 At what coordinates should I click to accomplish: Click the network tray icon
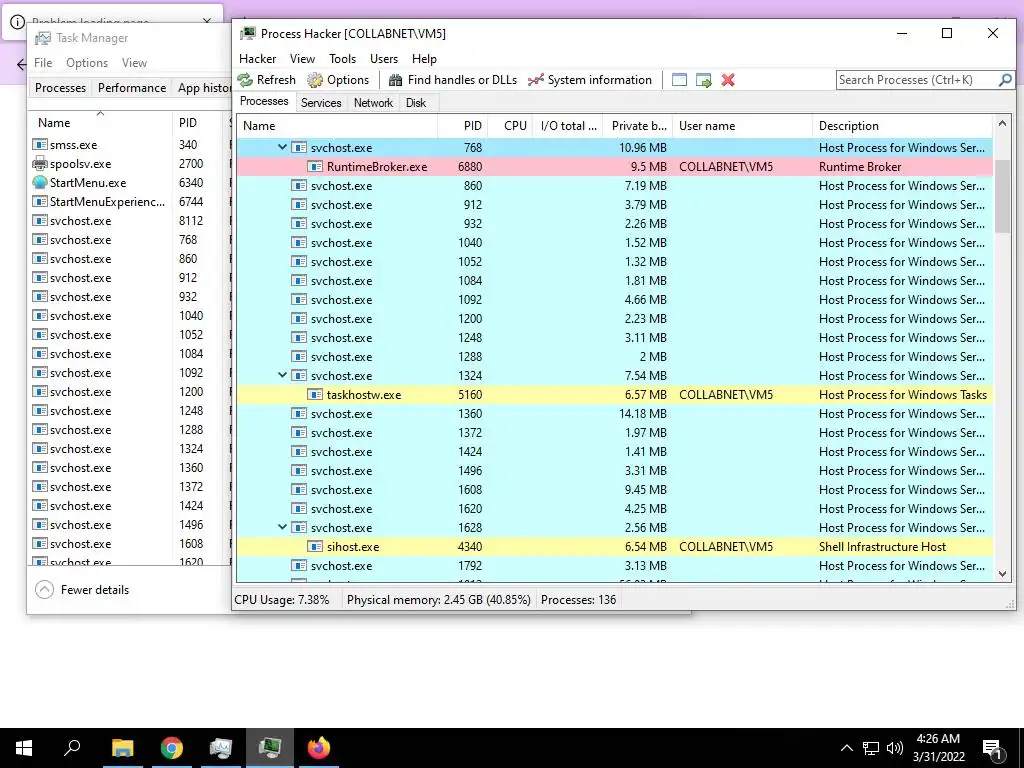tap(871, 748)
